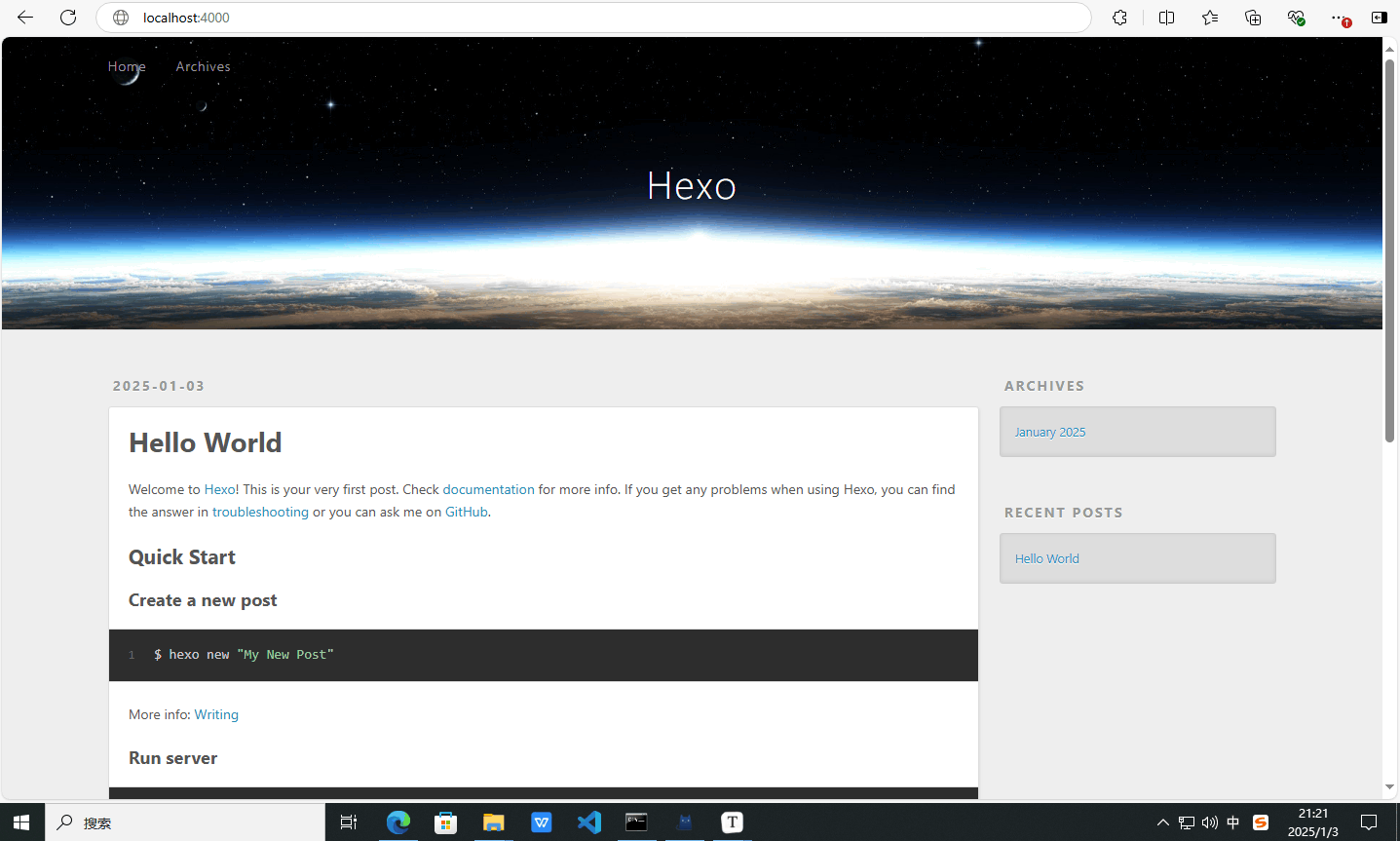The width and height of the screenshot is (1400, 841).
Task: Open browser collections
Action: coord(1253,18)
